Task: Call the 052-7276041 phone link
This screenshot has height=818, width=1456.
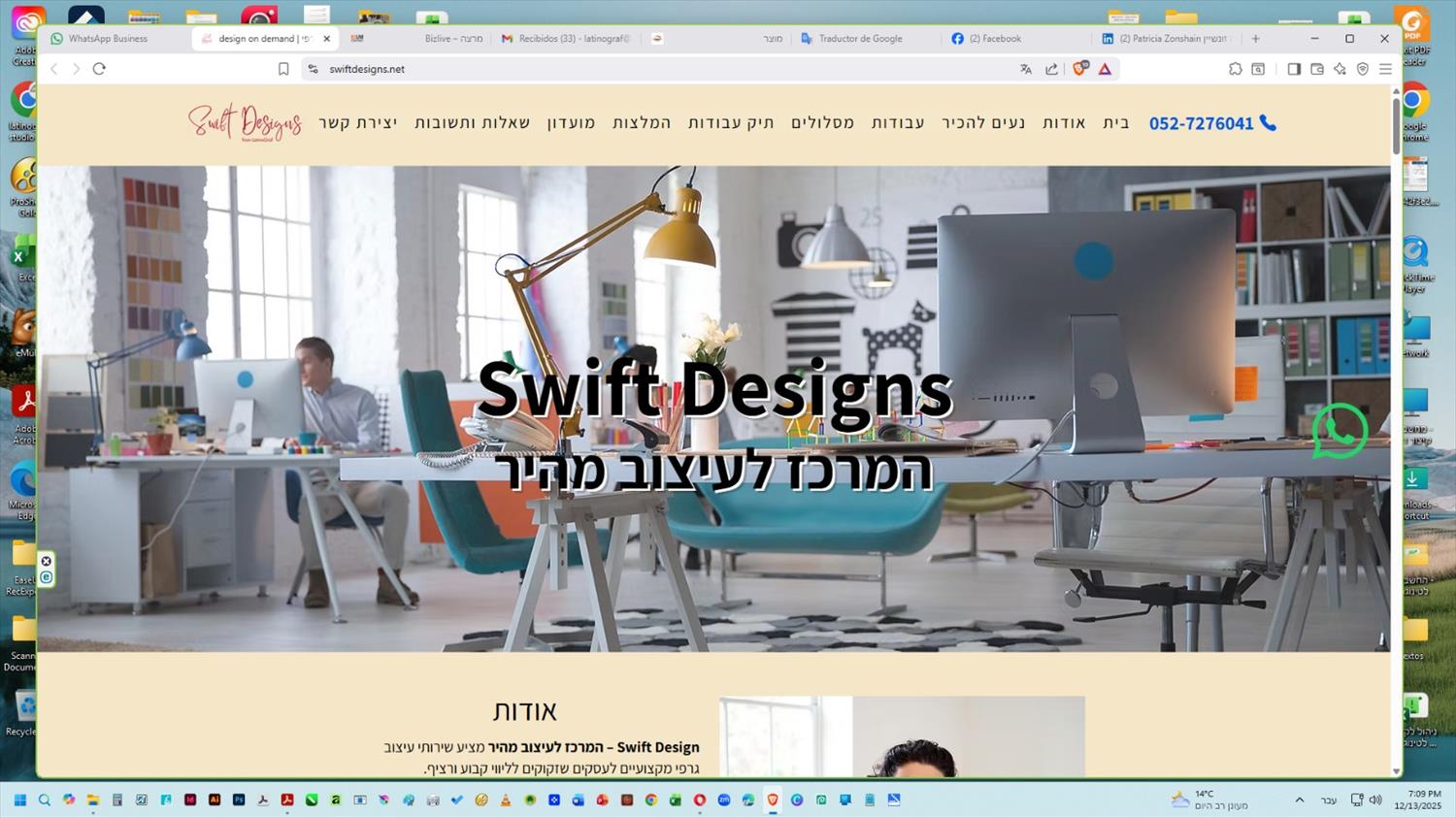Action: [1201, 123]
